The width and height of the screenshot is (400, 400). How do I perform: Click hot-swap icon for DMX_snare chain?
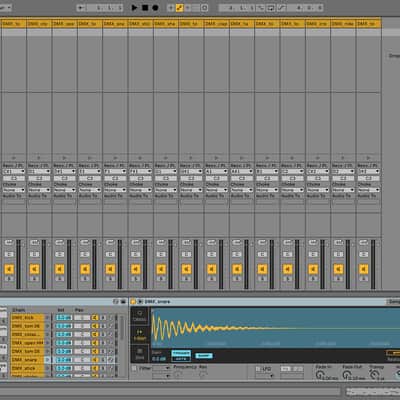111,360
